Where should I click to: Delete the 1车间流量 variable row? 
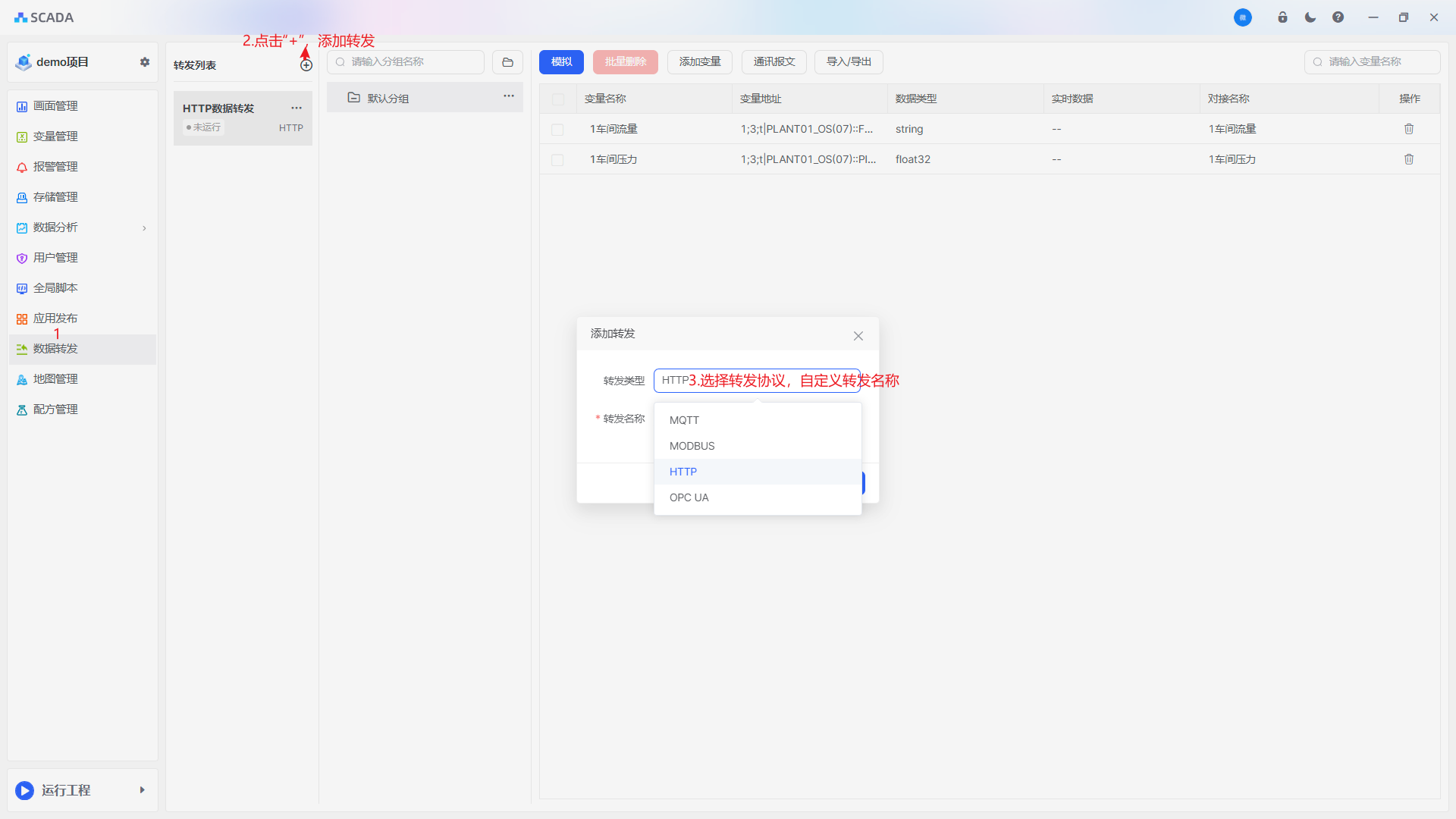pos(1409,129)
